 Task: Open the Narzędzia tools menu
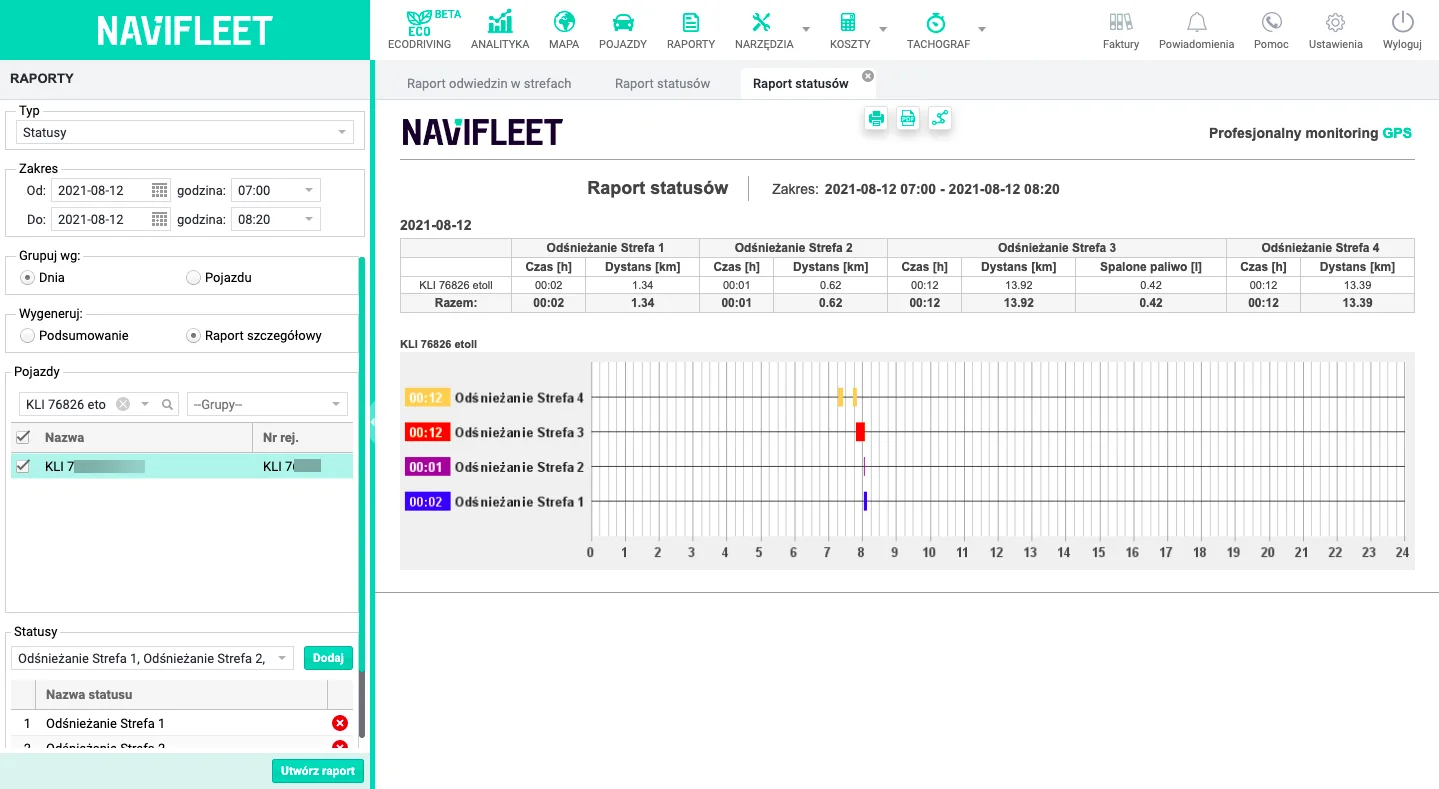(x=764, y=30)
